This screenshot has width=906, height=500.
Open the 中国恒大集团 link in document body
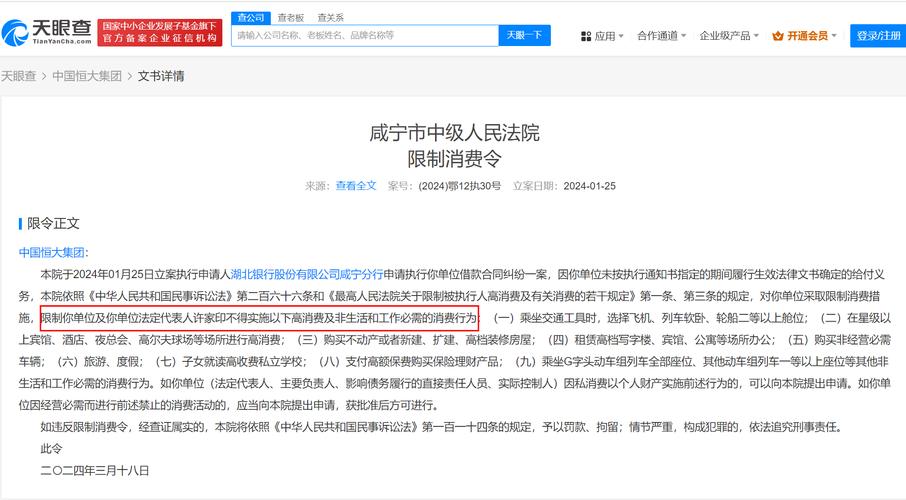click(x=51, y=252)
